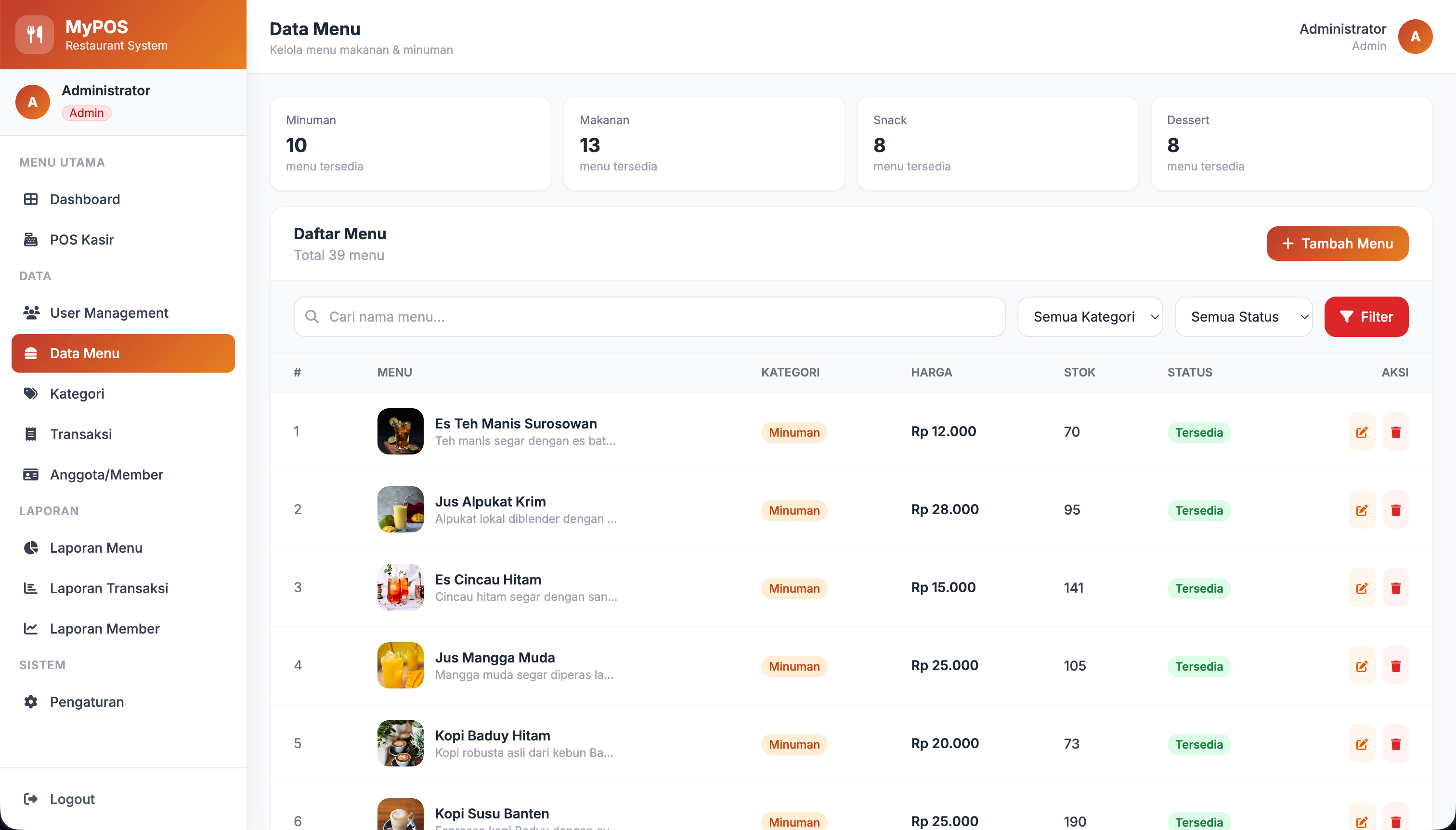Open Transaksi in the sidebar
The width and height of the screenshot is (1456, 830).
pyautogui.click(x=123, y=434)
